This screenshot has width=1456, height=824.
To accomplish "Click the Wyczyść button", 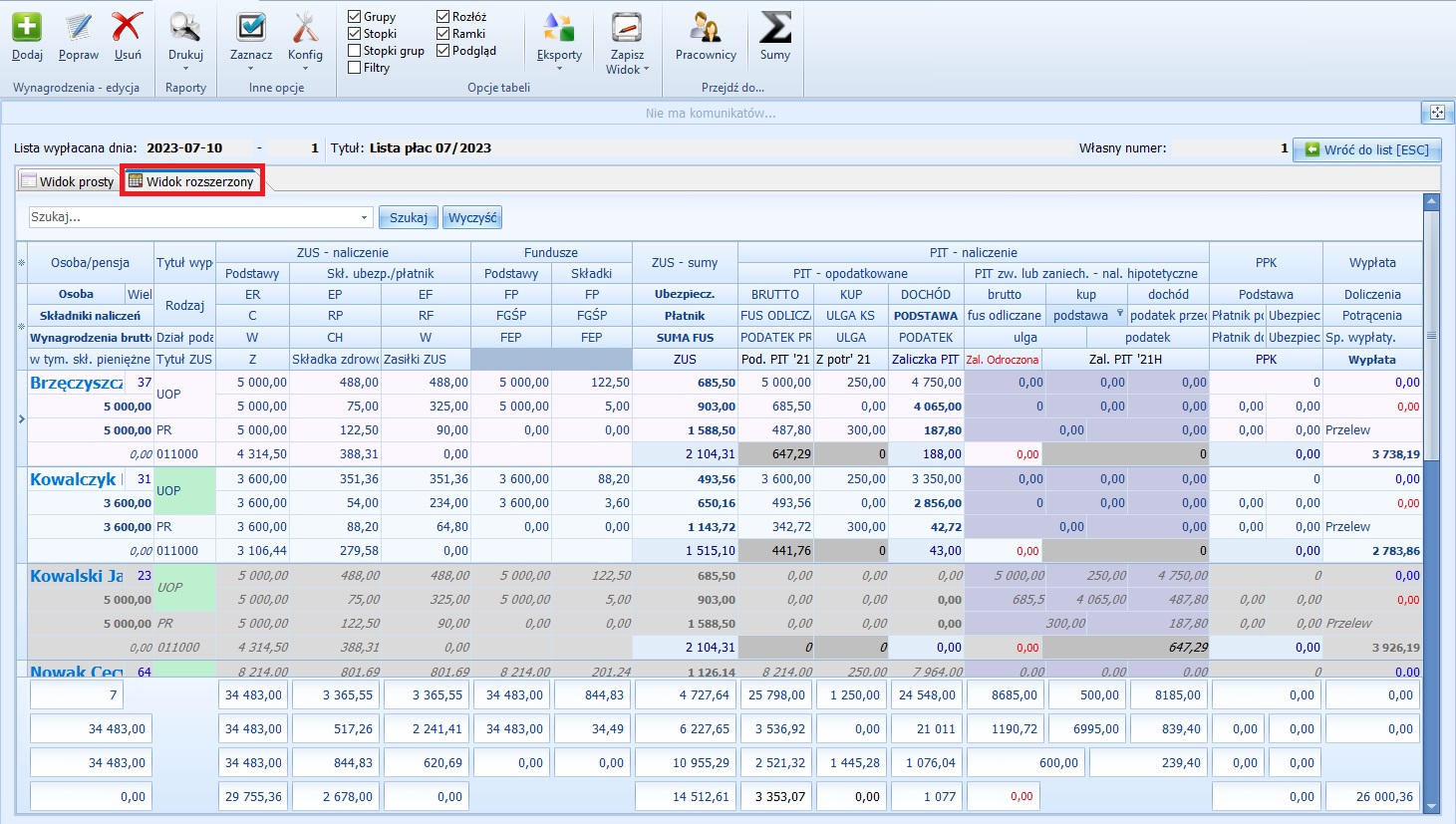I will point(472,217).
